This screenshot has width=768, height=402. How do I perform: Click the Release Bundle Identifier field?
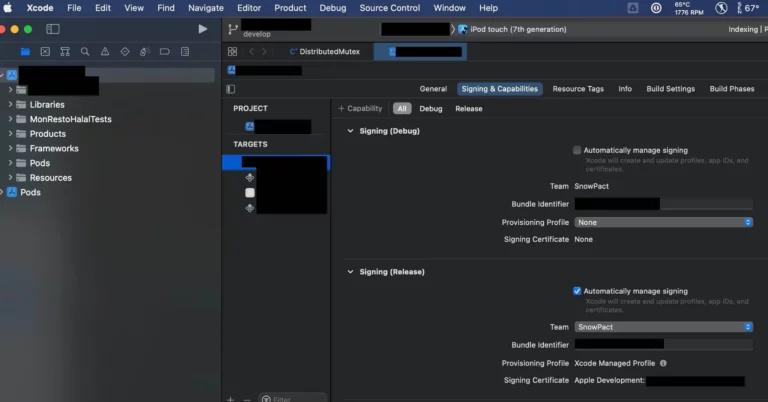point(663,345)
